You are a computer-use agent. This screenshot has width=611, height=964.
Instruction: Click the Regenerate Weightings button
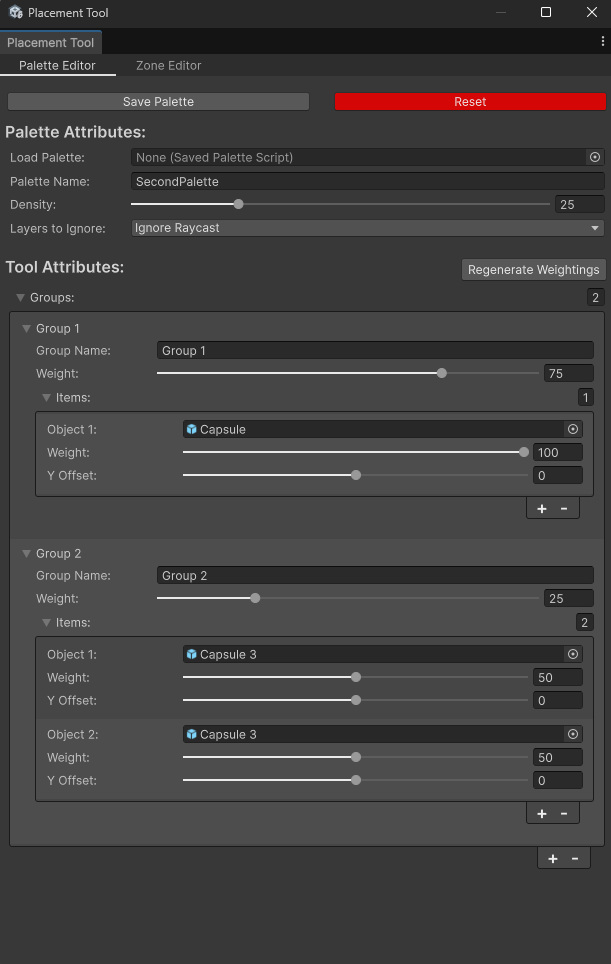(x=534, y=270)
